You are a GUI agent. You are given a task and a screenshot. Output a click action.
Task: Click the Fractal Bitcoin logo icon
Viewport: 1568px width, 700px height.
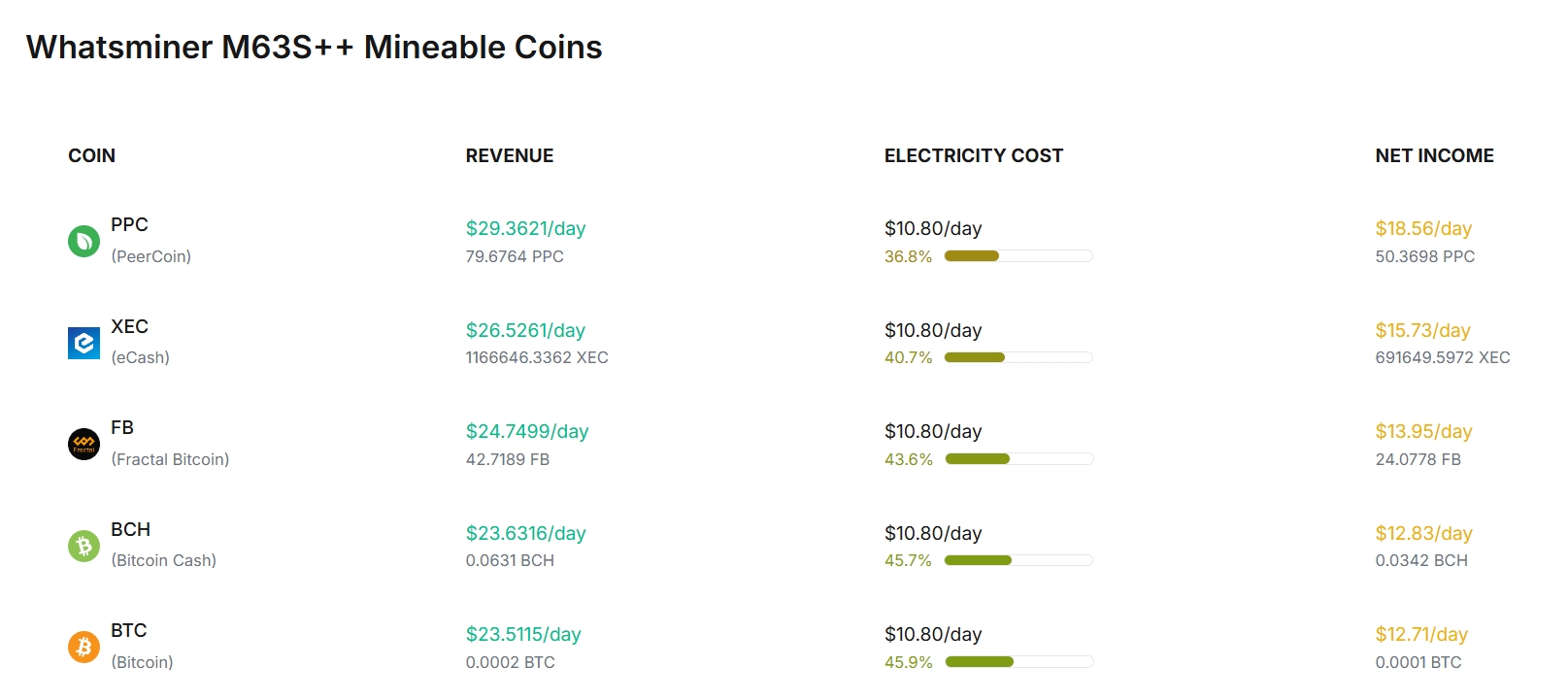(x=83, y=443)
